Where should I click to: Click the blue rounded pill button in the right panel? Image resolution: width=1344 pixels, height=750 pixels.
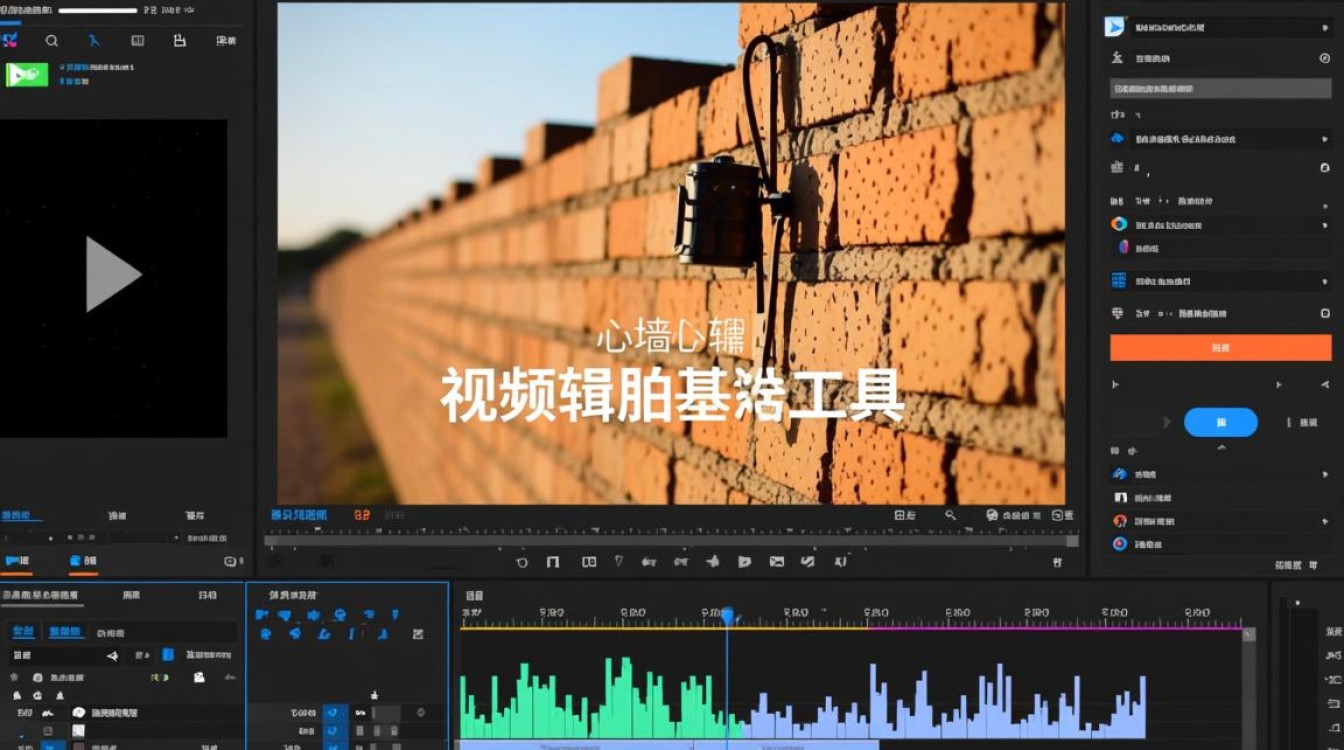(1221, 422)
